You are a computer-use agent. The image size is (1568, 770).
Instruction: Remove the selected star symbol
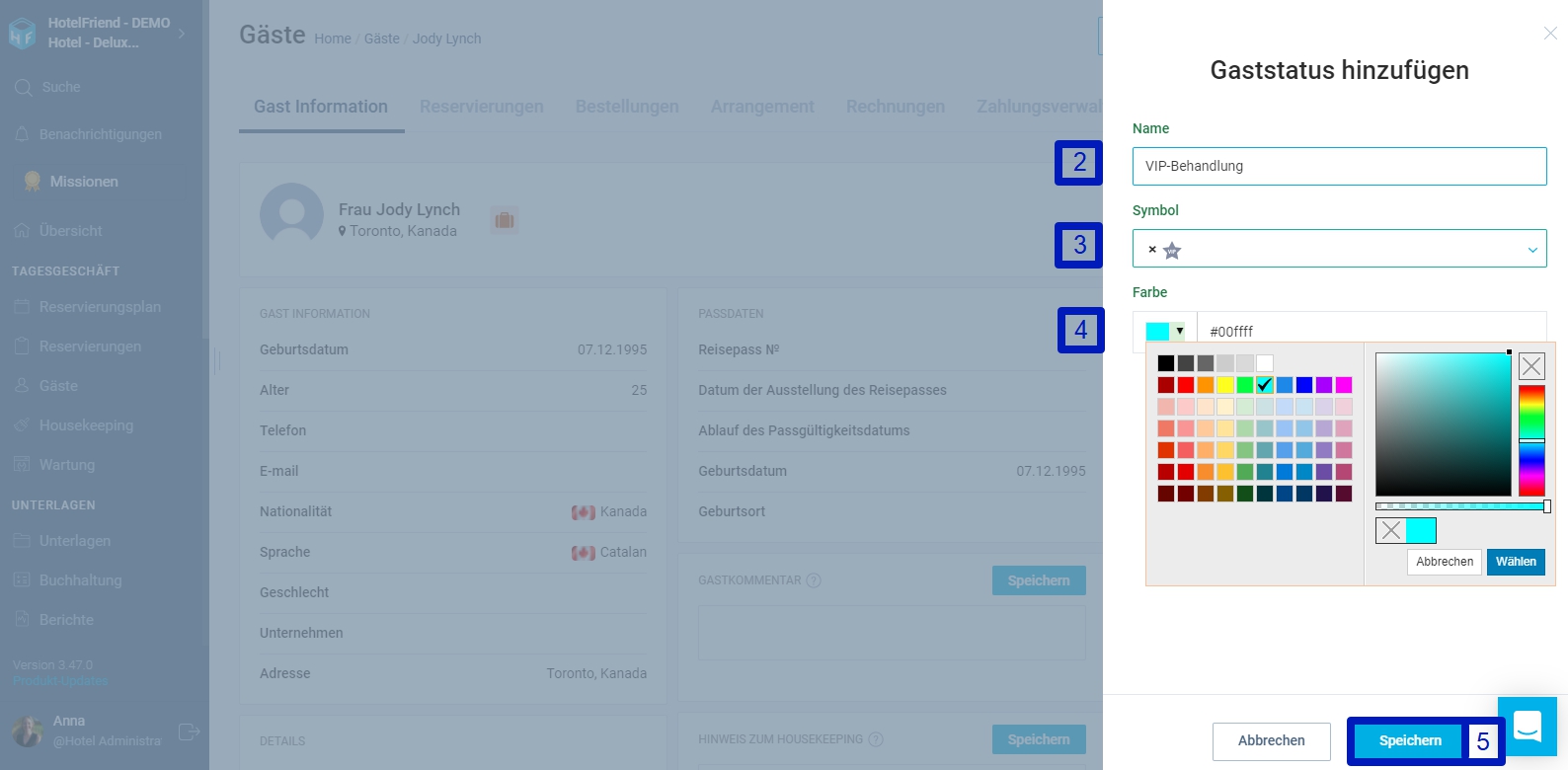(1152, 250)
